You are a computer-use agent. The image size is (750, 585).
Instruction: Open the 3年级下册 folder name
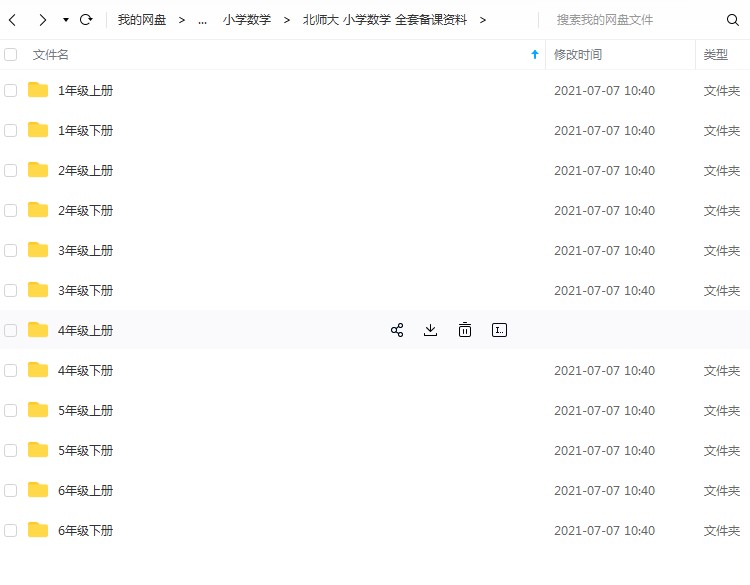tap(86, 290)
